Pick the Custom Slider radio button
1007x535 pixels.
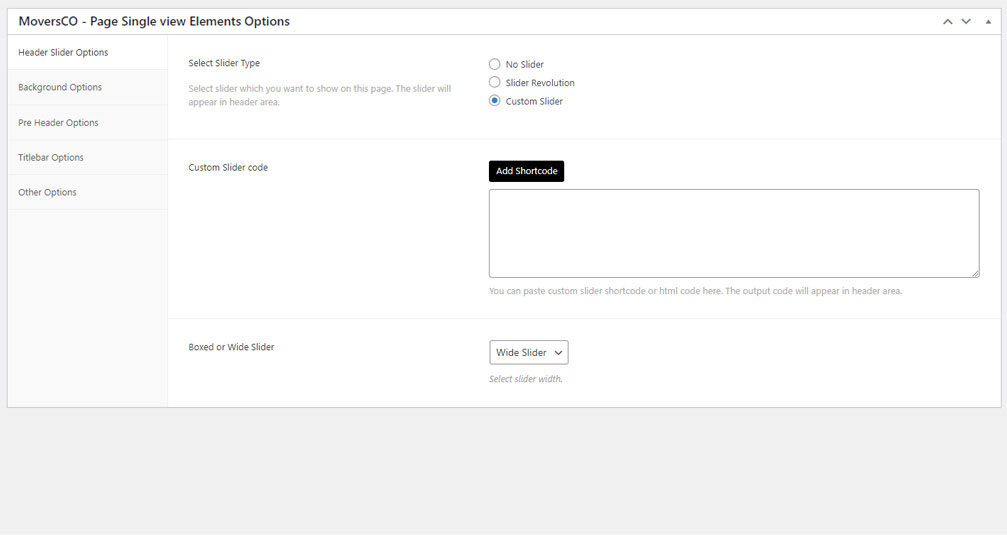tap(495, 101)
